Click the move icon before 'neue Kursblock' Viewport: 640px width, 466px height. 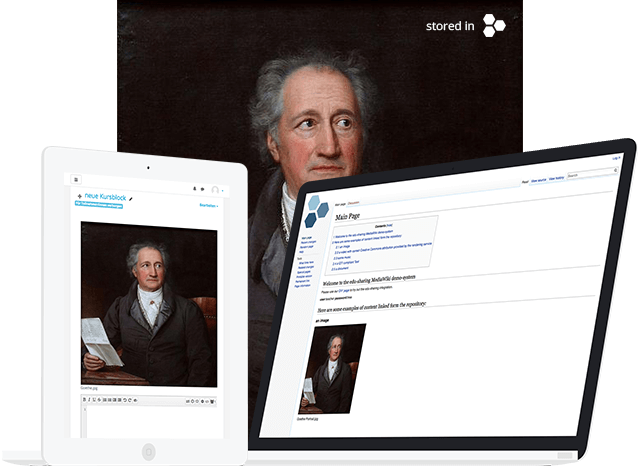[x=80, y=196]
